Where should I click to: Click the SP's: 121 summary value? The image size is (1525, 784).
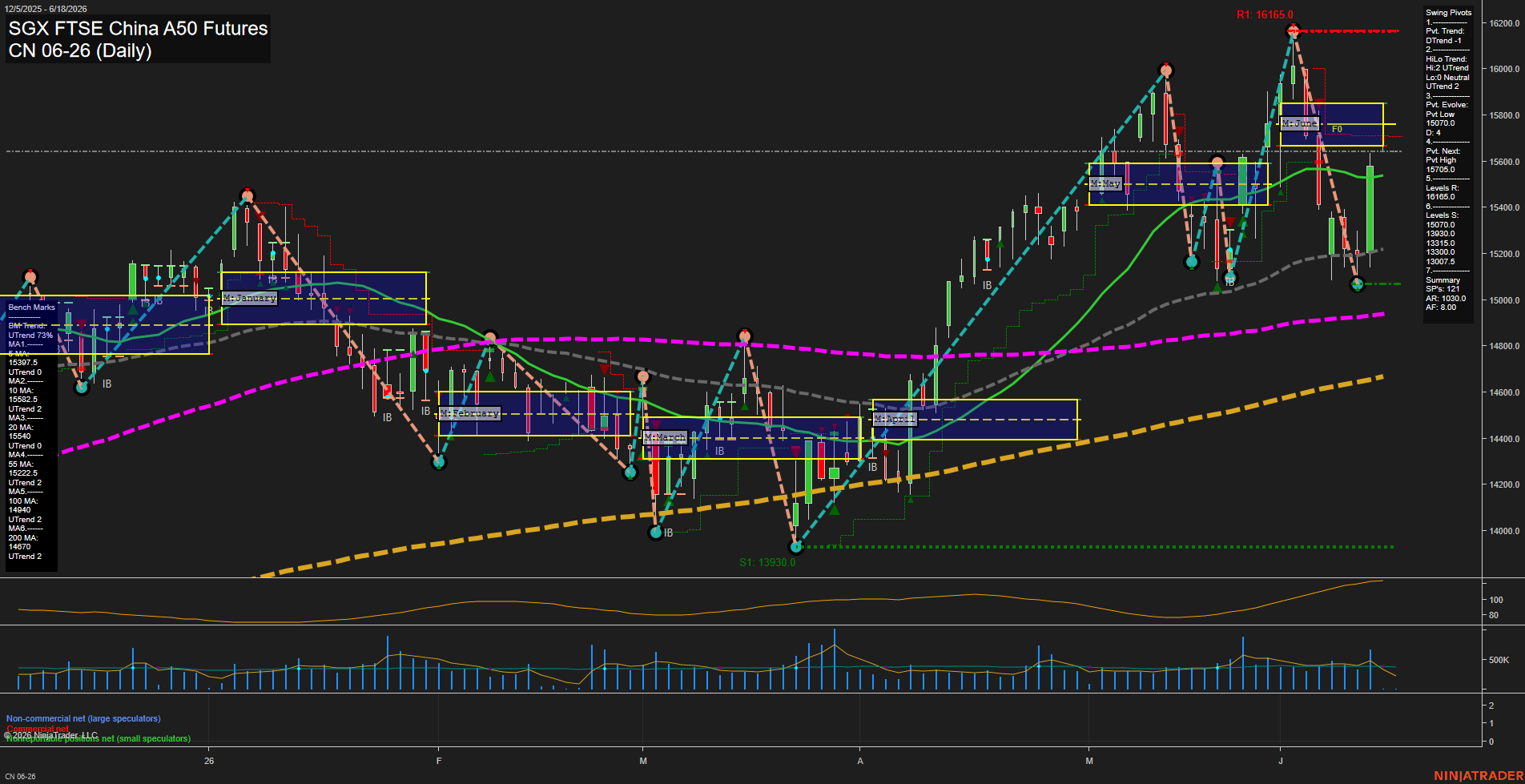(1443, 289)
